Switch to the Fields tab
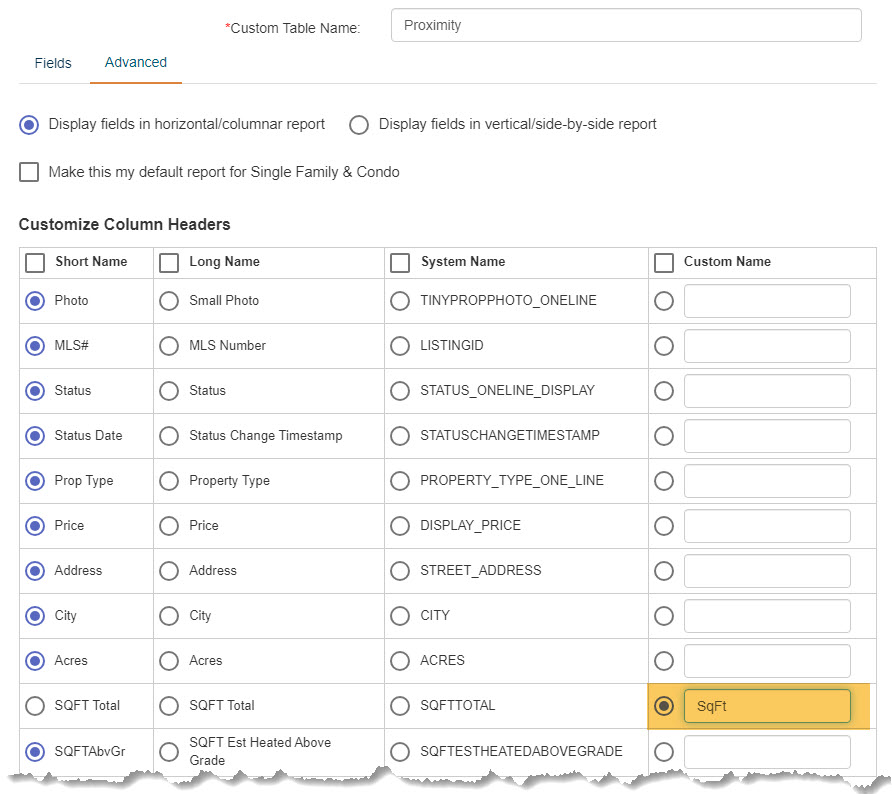 53,63
